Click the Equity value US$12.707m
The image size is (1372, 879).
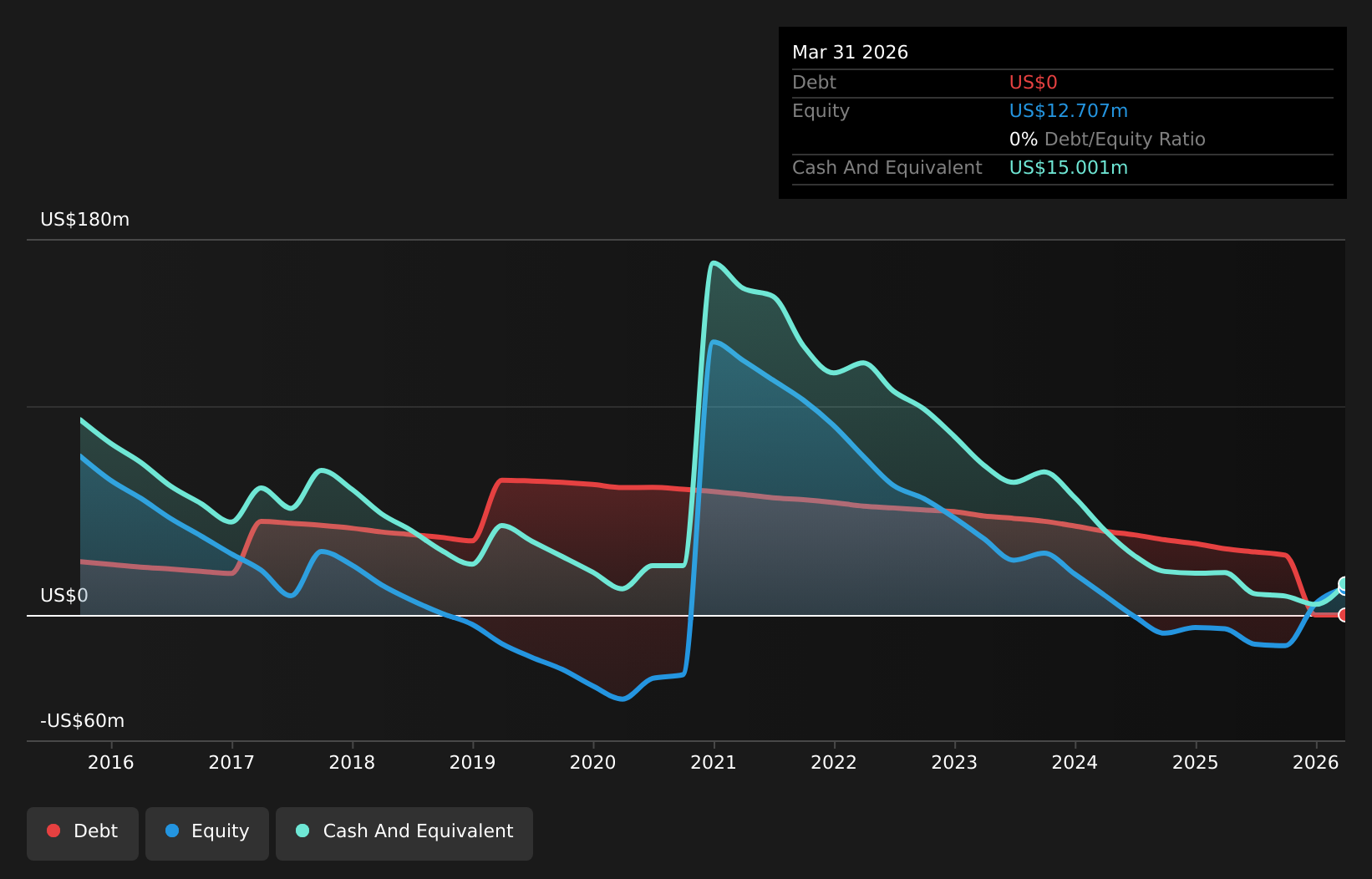pos(1069,111)
